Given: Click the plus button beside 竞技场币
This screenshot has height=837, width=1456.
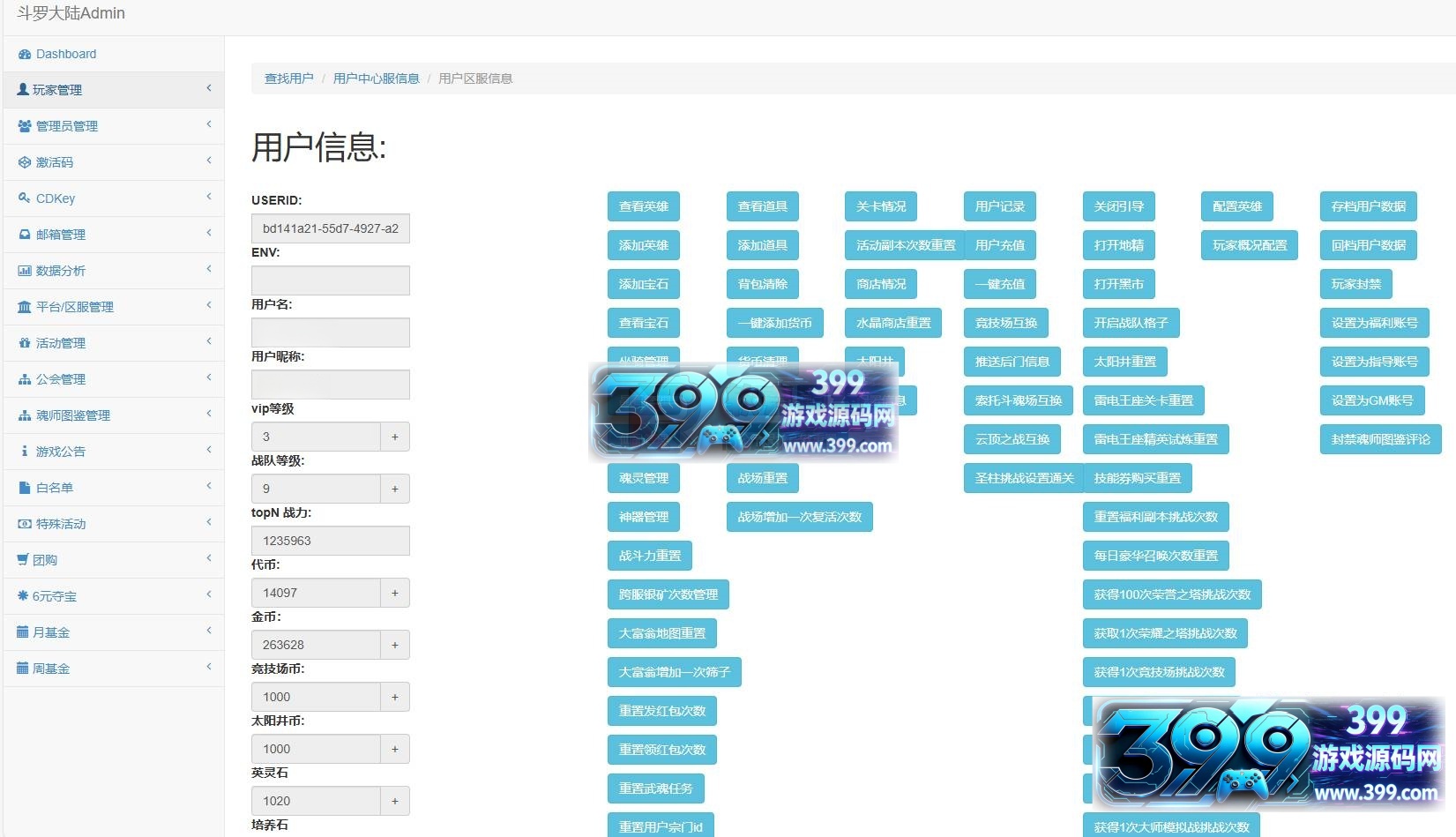Looking at the screenshot, I should [x=395, y=697].
